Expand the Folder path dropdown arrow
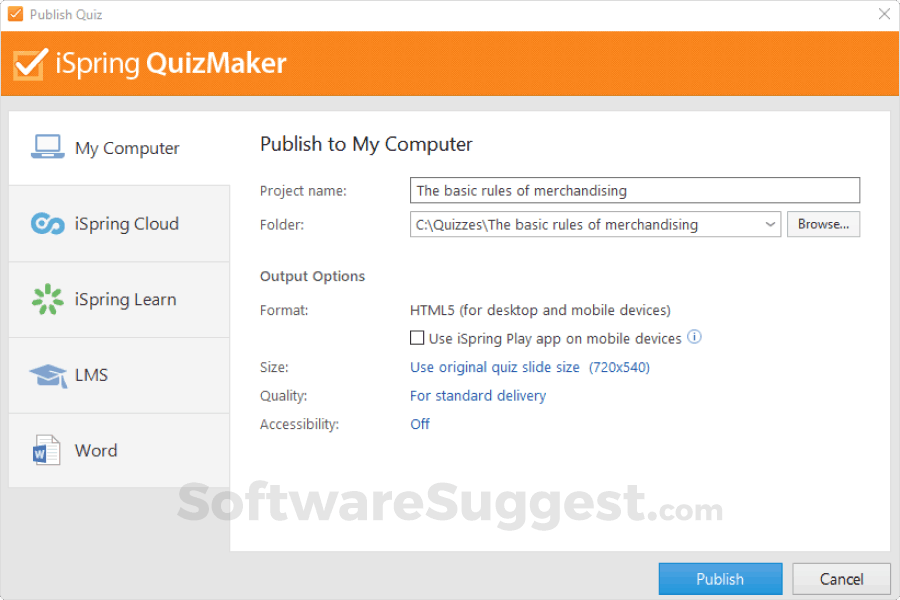The image size is (900, 600). (770, 225)
